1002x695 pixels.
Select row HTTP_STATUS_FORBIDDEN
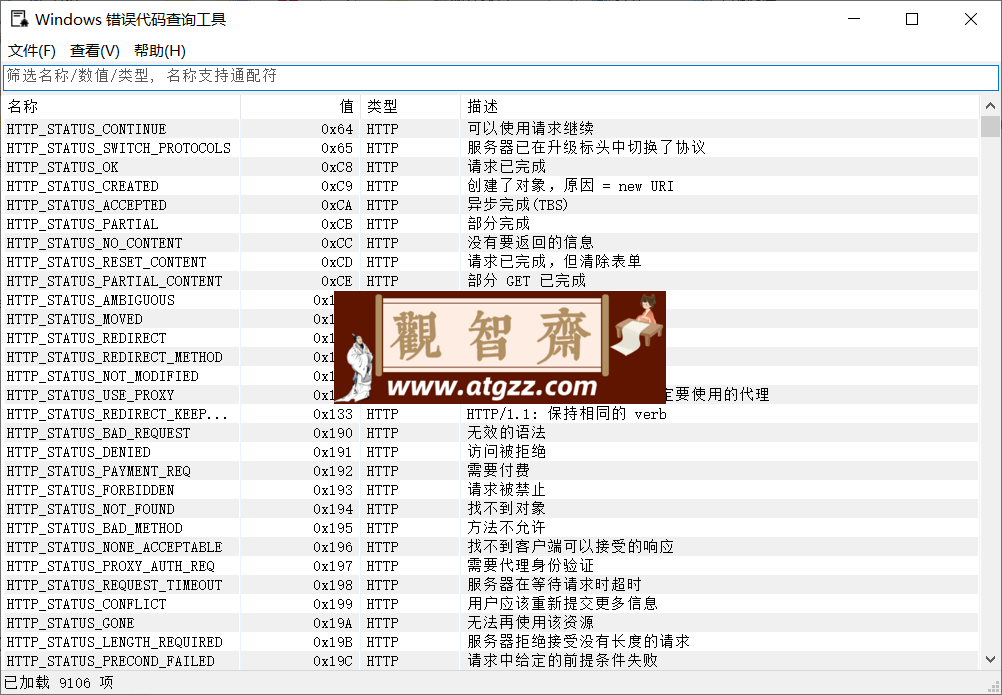click(491, 491)
